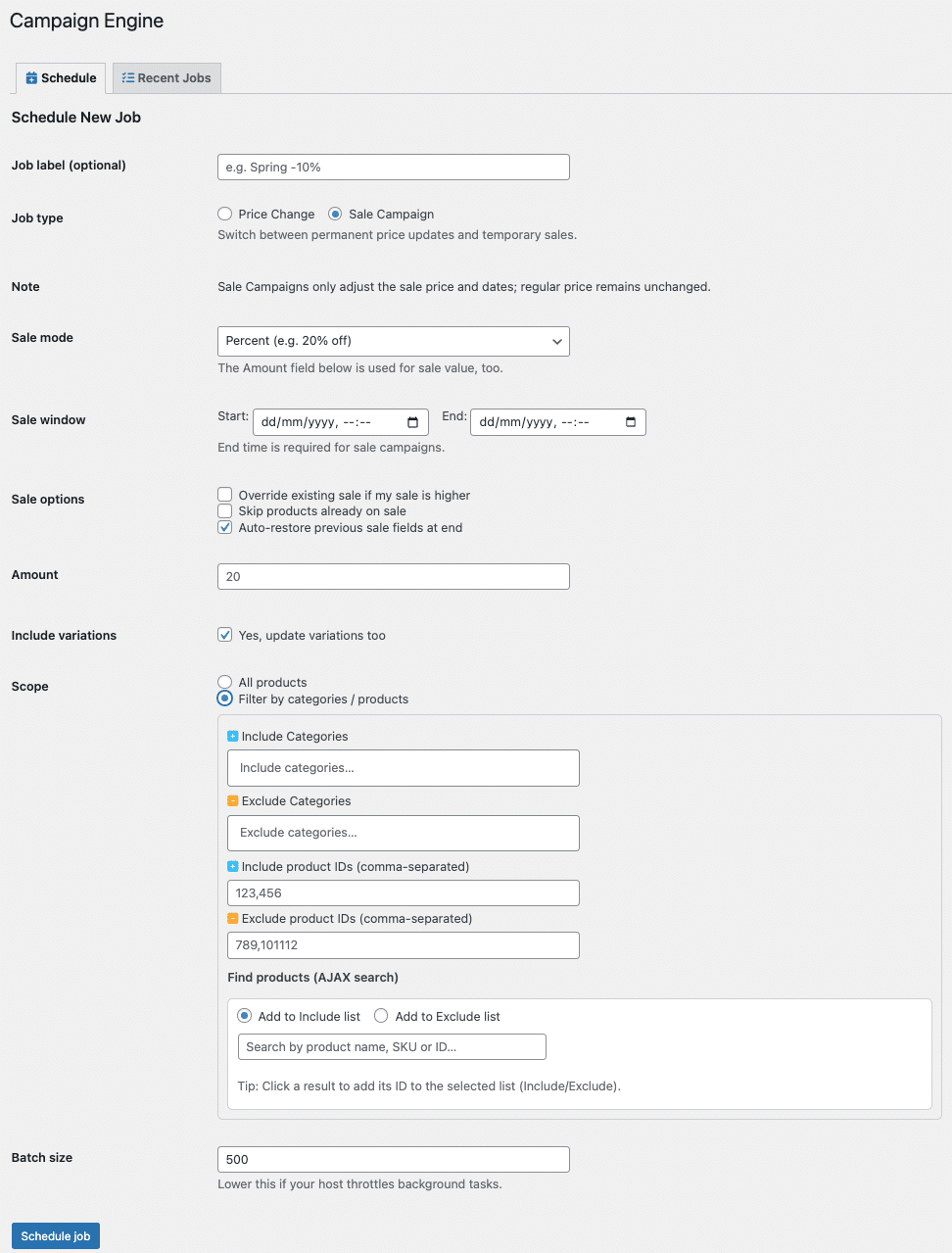Switch to the Recent Jobs tab
Image resolution: width=952 pixels, height=1253 pixels.
167,78
